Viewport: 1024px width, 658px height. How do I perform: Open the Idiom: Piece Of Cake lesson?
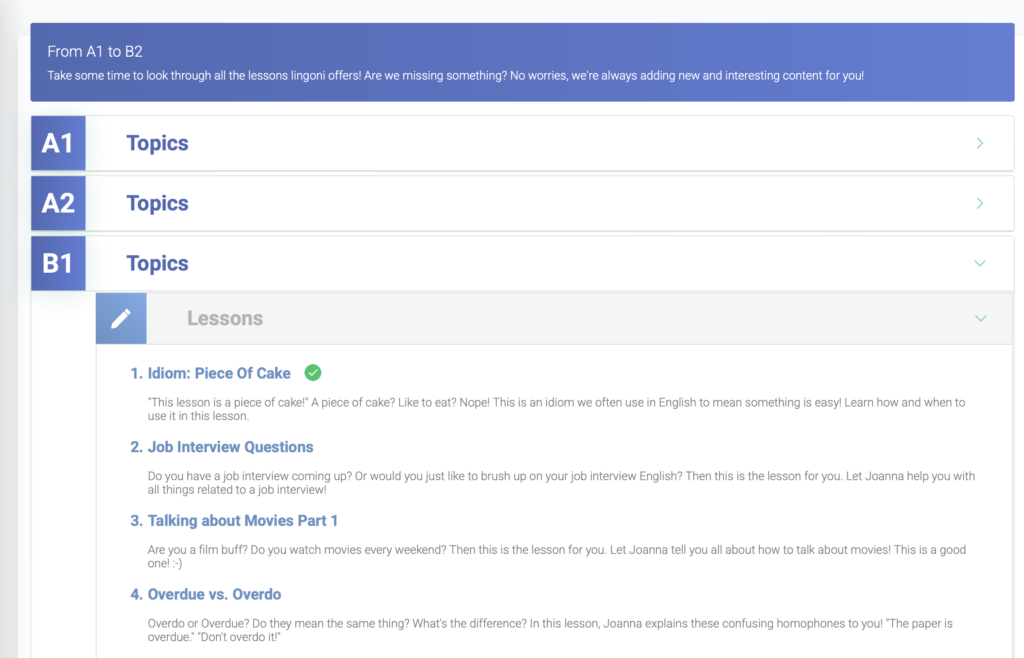pyautogui.click(x=218, y=373)
